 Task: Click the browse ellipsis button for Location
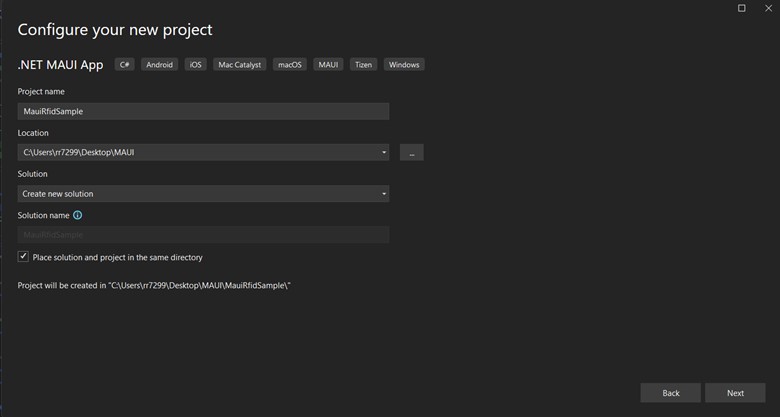click(411, 153)
